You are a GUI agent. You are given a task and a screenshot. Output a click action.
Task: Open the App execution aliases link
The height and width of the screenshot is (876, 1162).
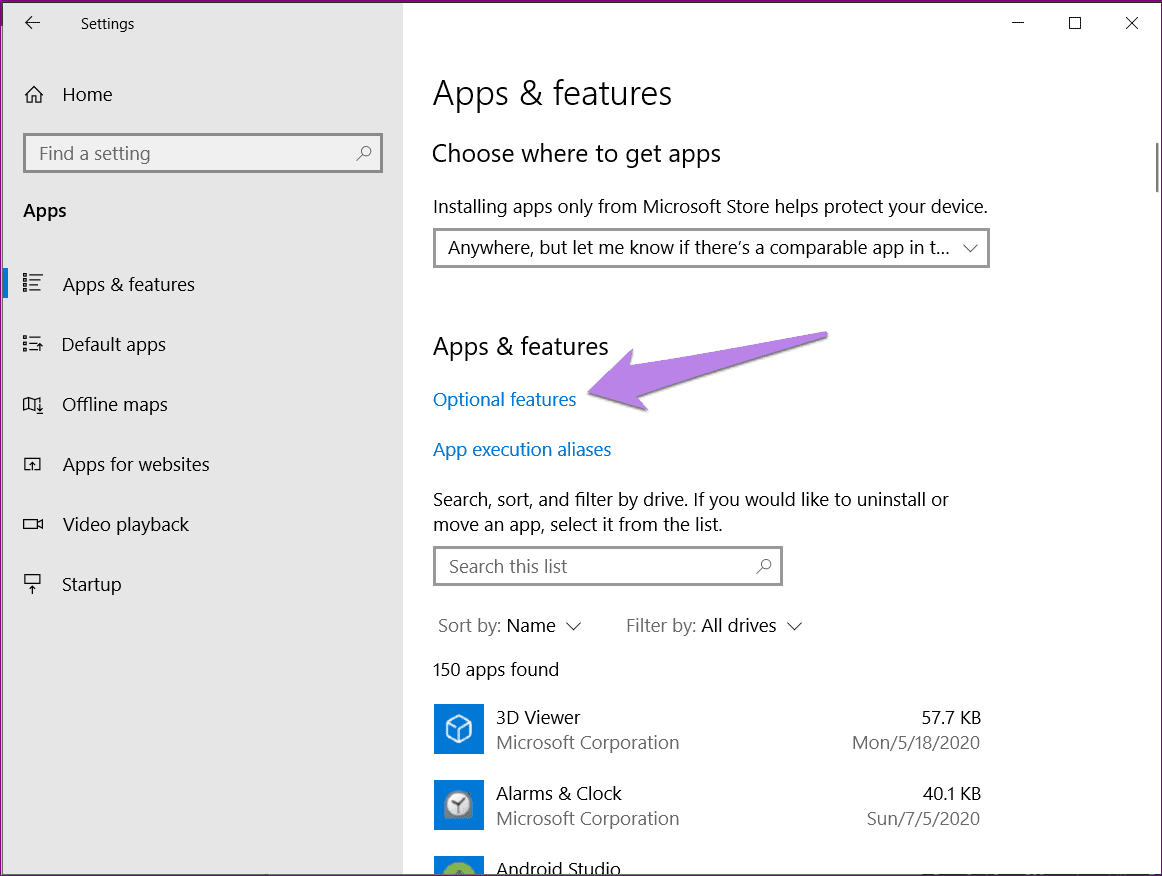(x=522, y=450)
